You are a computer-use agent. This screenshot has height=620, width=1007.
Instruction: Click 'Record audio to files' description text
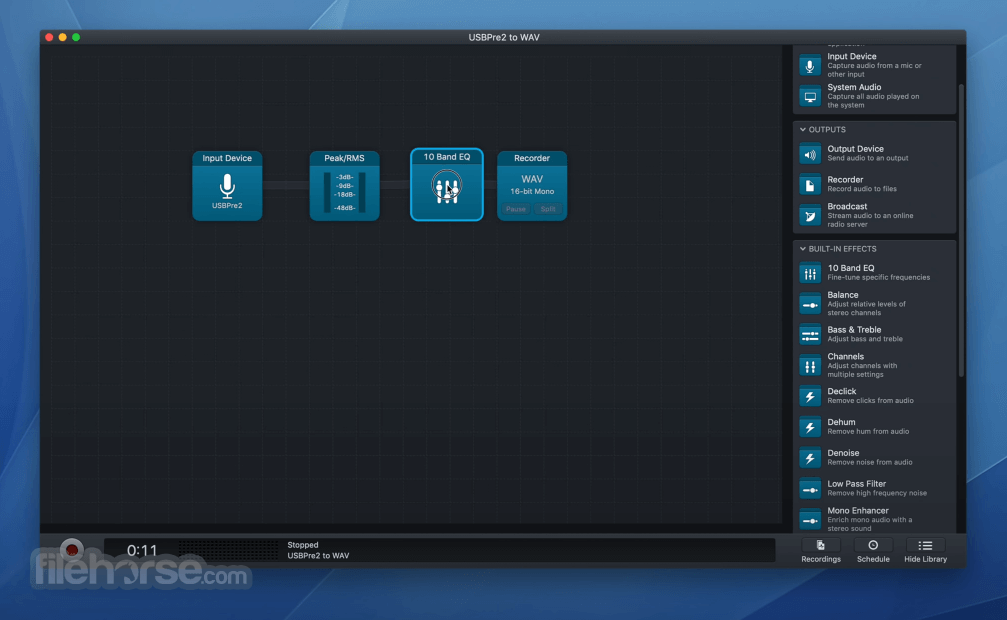pyautogui.click(x=862, y=189)
